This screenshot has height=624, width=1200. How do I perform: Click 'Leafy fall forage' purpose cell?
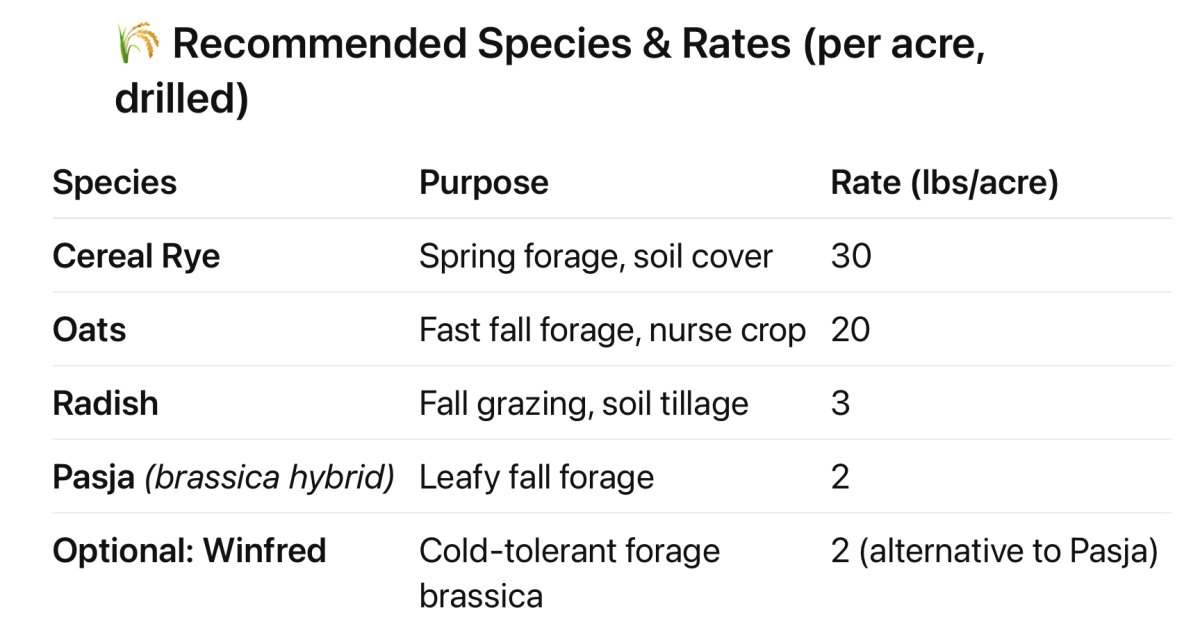pos(536,477)
